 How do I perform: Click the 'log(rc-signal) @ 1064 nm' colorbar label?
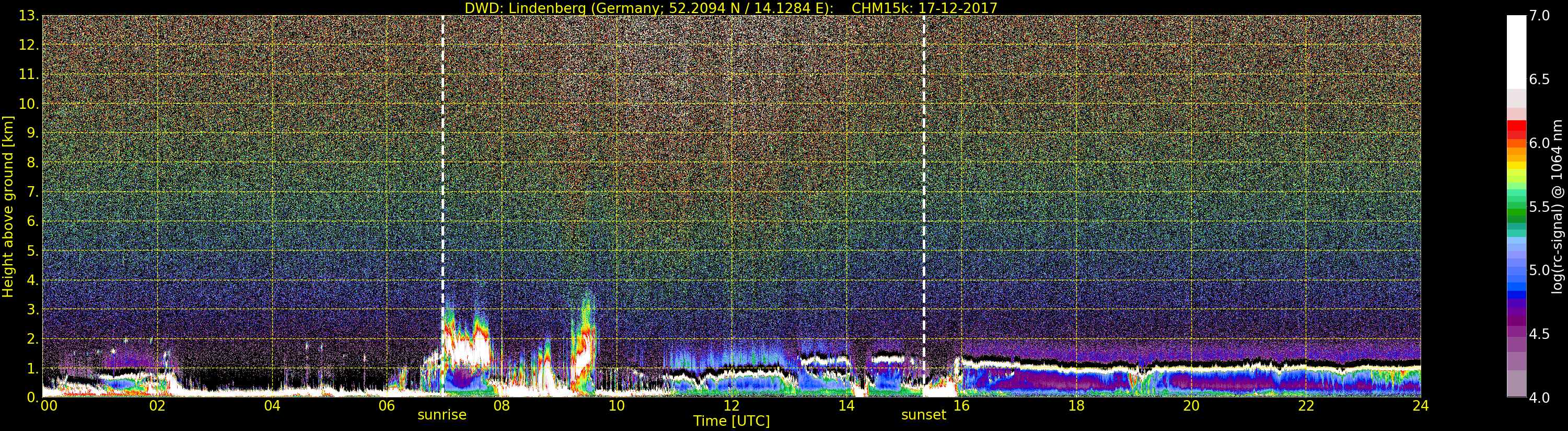(x=1556, y=207)
